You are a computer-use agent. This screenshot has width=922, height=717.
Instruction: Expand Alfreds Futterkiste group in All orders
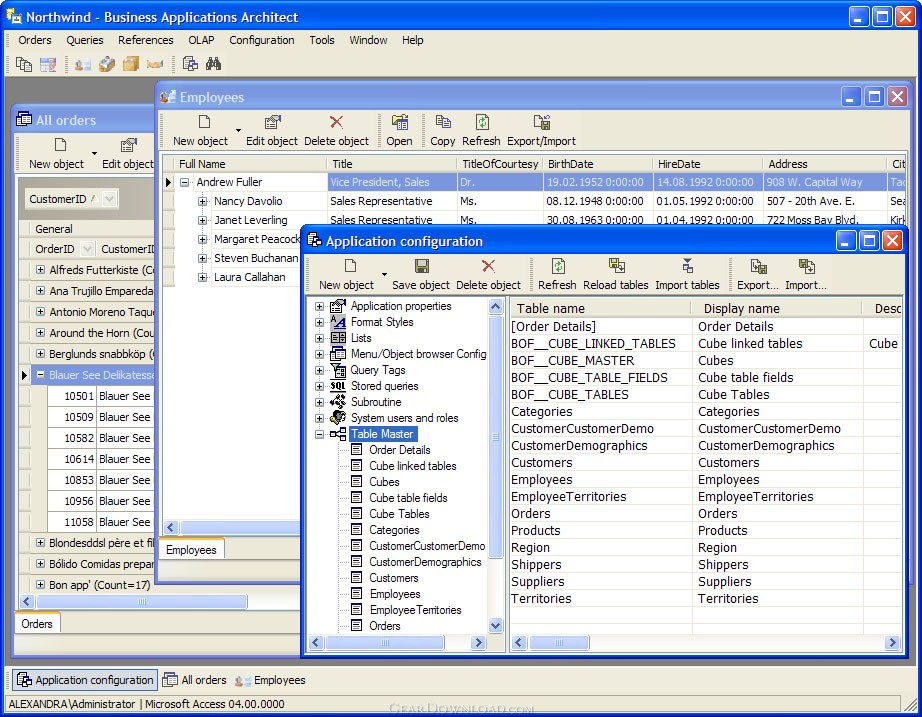[40, 269]
